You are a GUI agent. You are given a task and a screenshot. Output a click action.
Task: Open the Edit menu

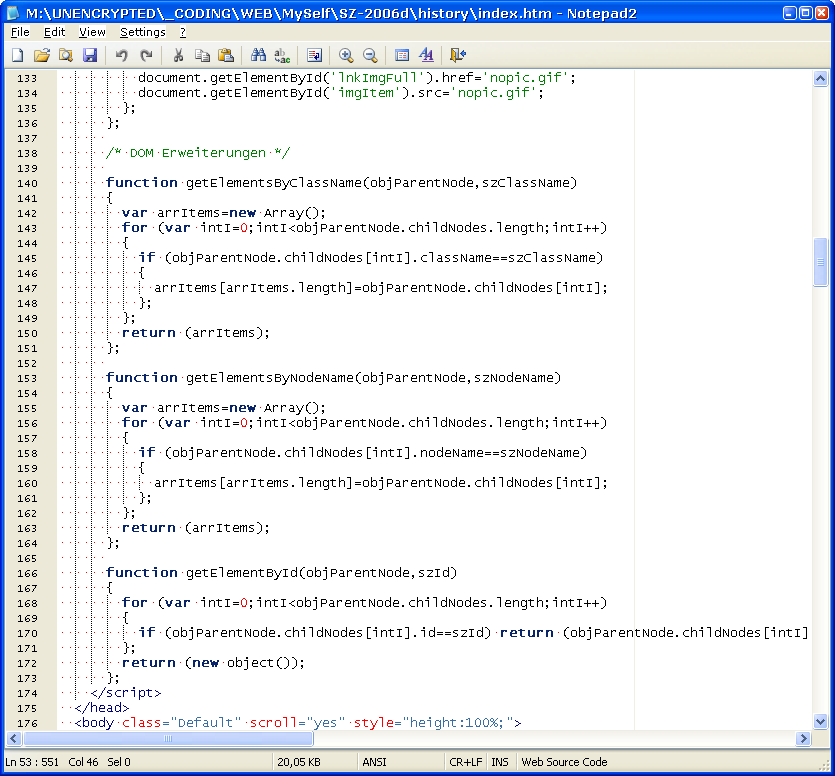pyautogui.click(x=54, y=32)
